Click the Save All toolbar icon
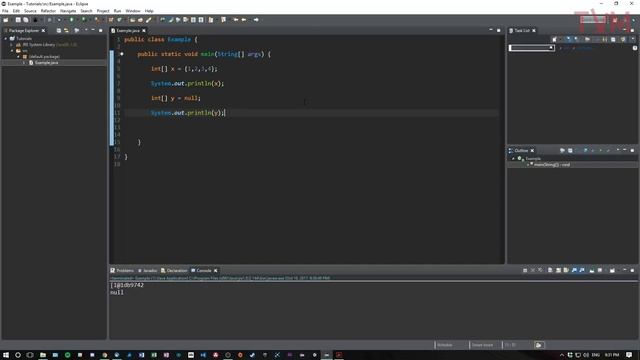This screenshot has height=360, width=640. [26, 20]
